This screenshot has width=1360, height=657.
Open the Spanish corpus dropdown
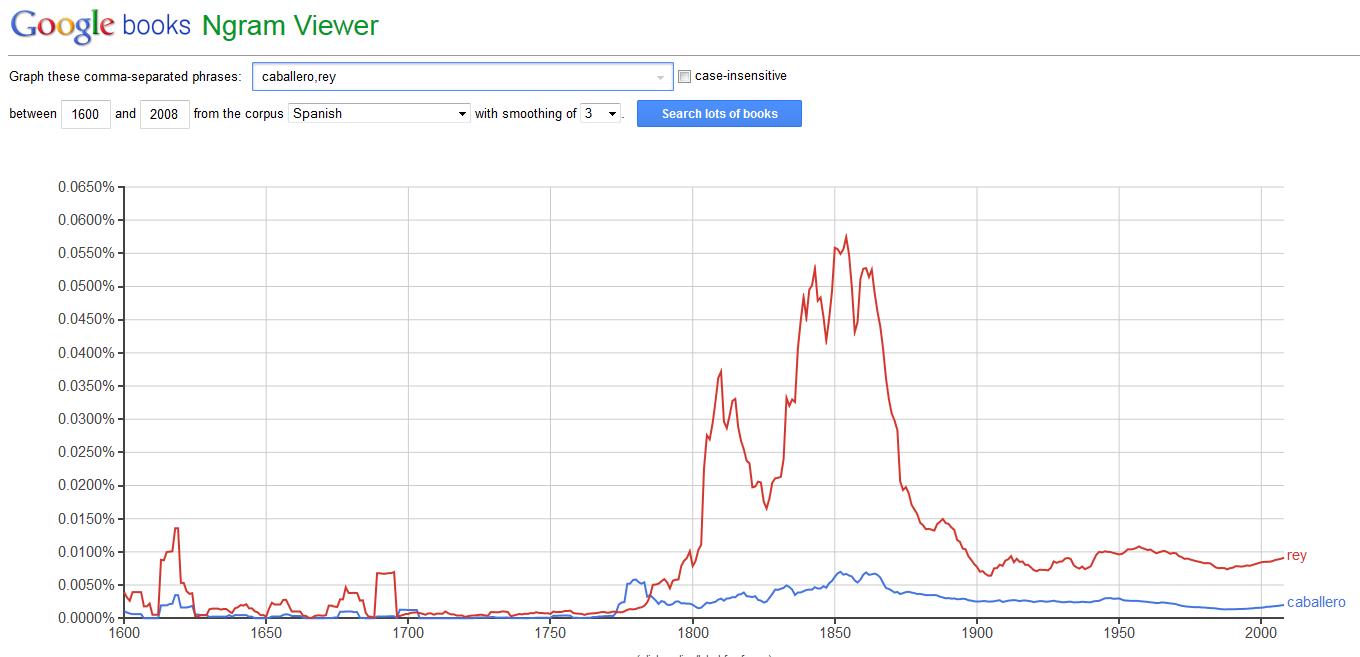379,113
